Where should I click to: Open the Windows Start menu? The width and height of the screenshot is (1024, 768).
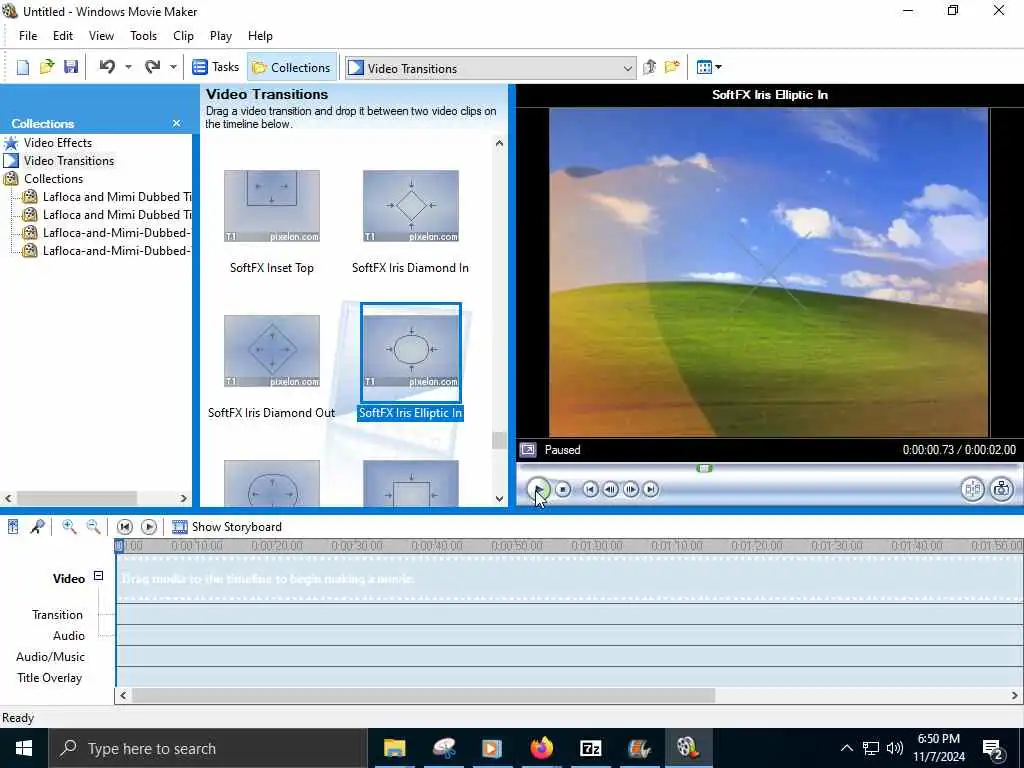24,748
